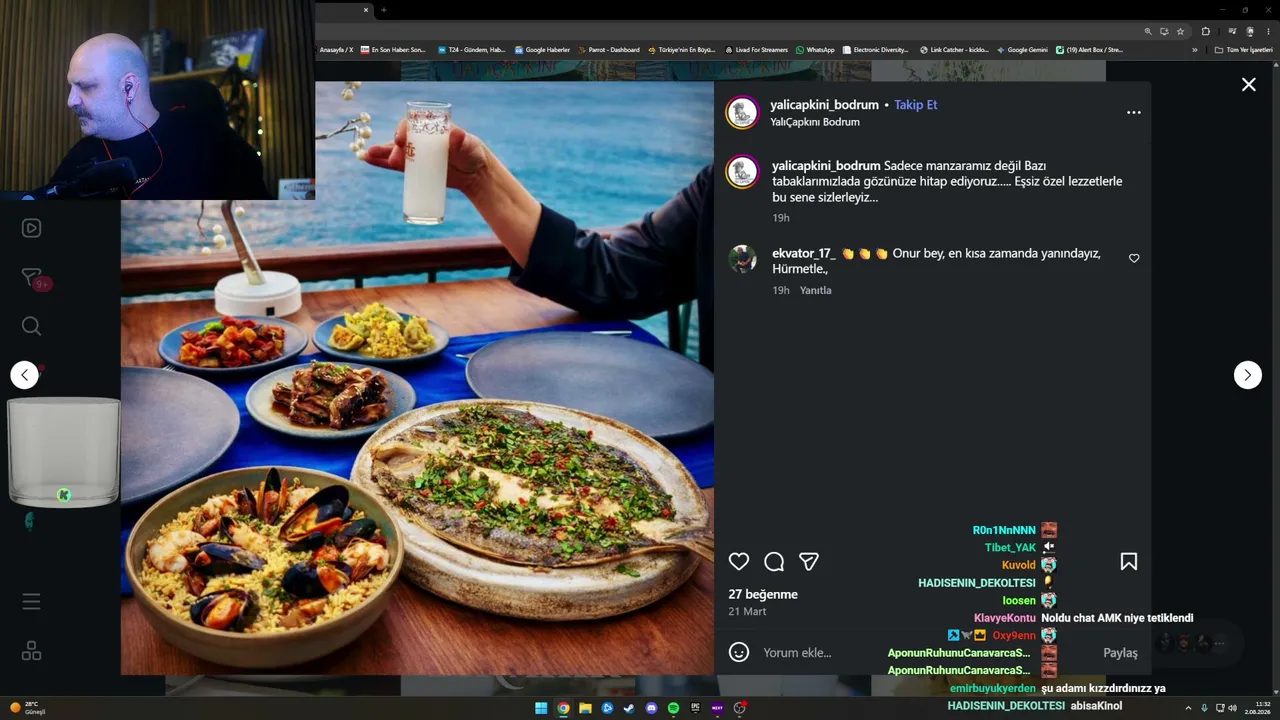The width and height of the screenshot is (1280, 720).
Task: Bookmark this page with the star icon
Action: coord(1180,31)
